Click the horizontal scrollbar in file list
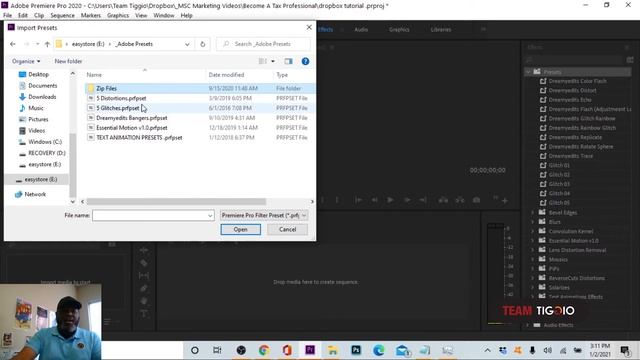The height and width of the screenshot is (360, 640). click(x=176, y=202)
